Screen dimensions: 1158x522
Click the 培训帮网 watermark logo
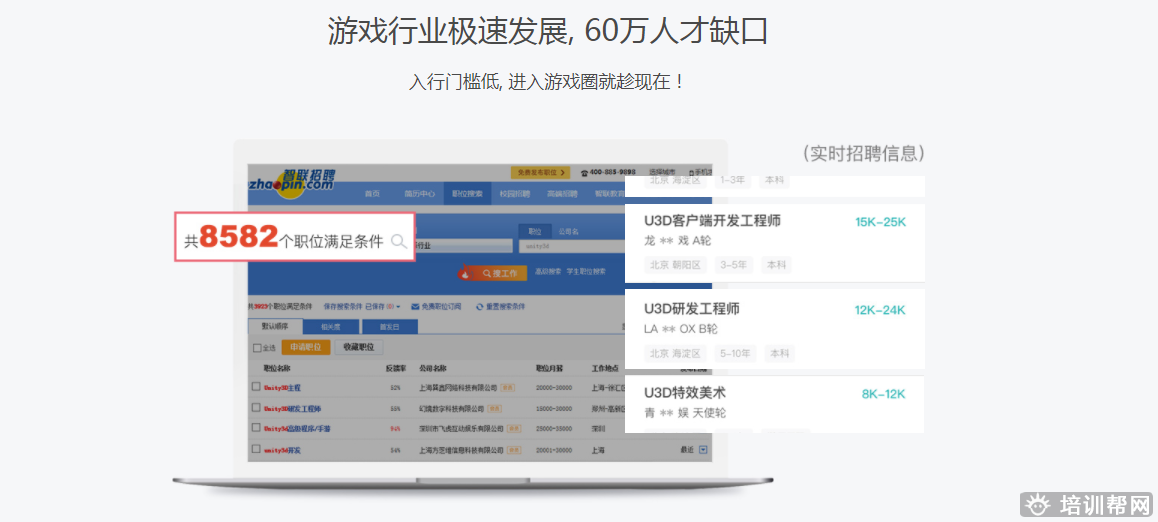click(1087, 505)
